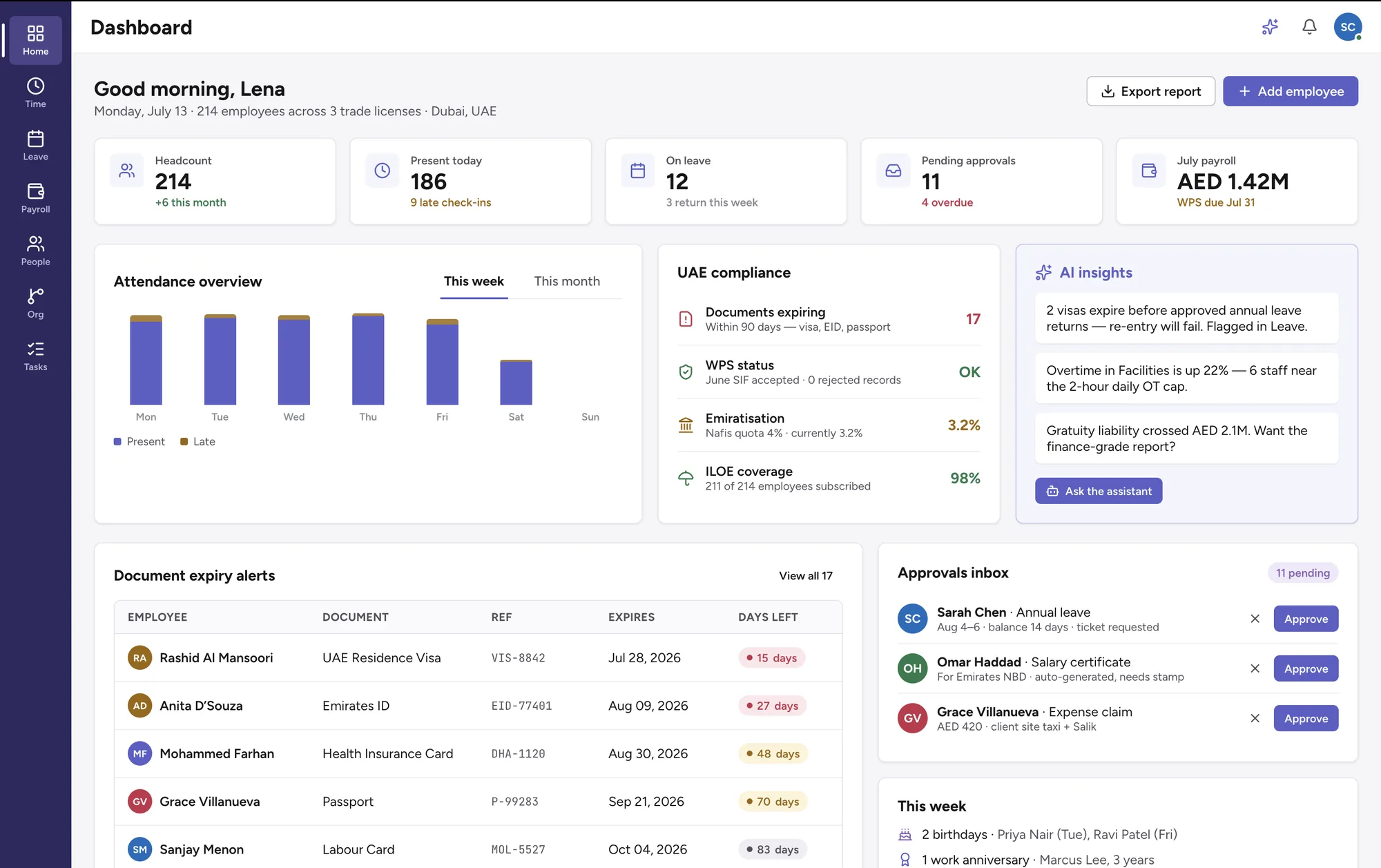The width and height of the screenshot is (1381, 868).
Task: Switch attendance to This month tab
Action: pos(567,282)
